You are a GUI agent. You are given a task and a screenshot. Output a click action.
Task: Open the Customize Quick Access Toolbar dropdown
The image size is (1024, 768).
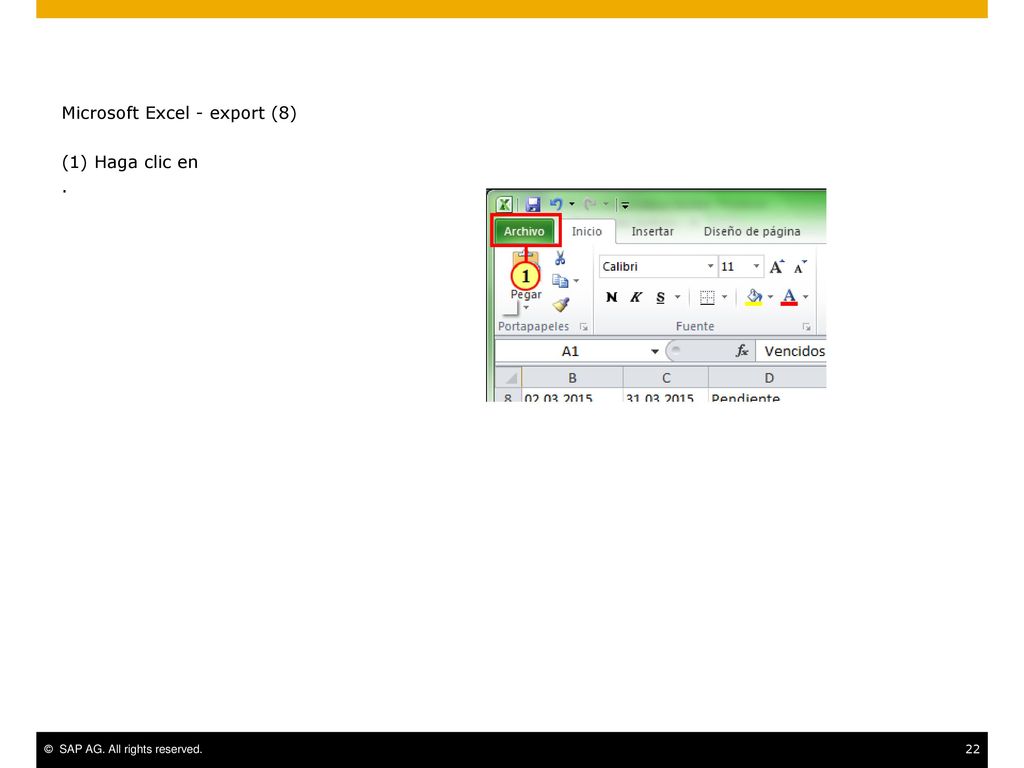click(x=625, y=205)
